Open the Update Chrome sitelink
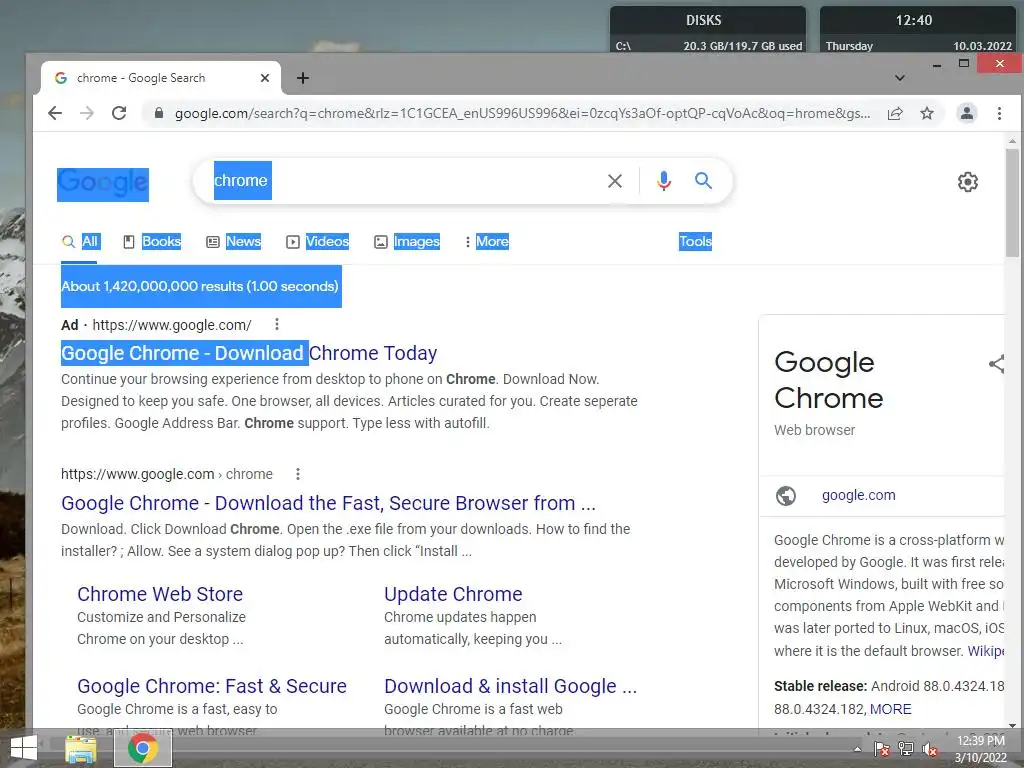 click(x=453, y=594)
